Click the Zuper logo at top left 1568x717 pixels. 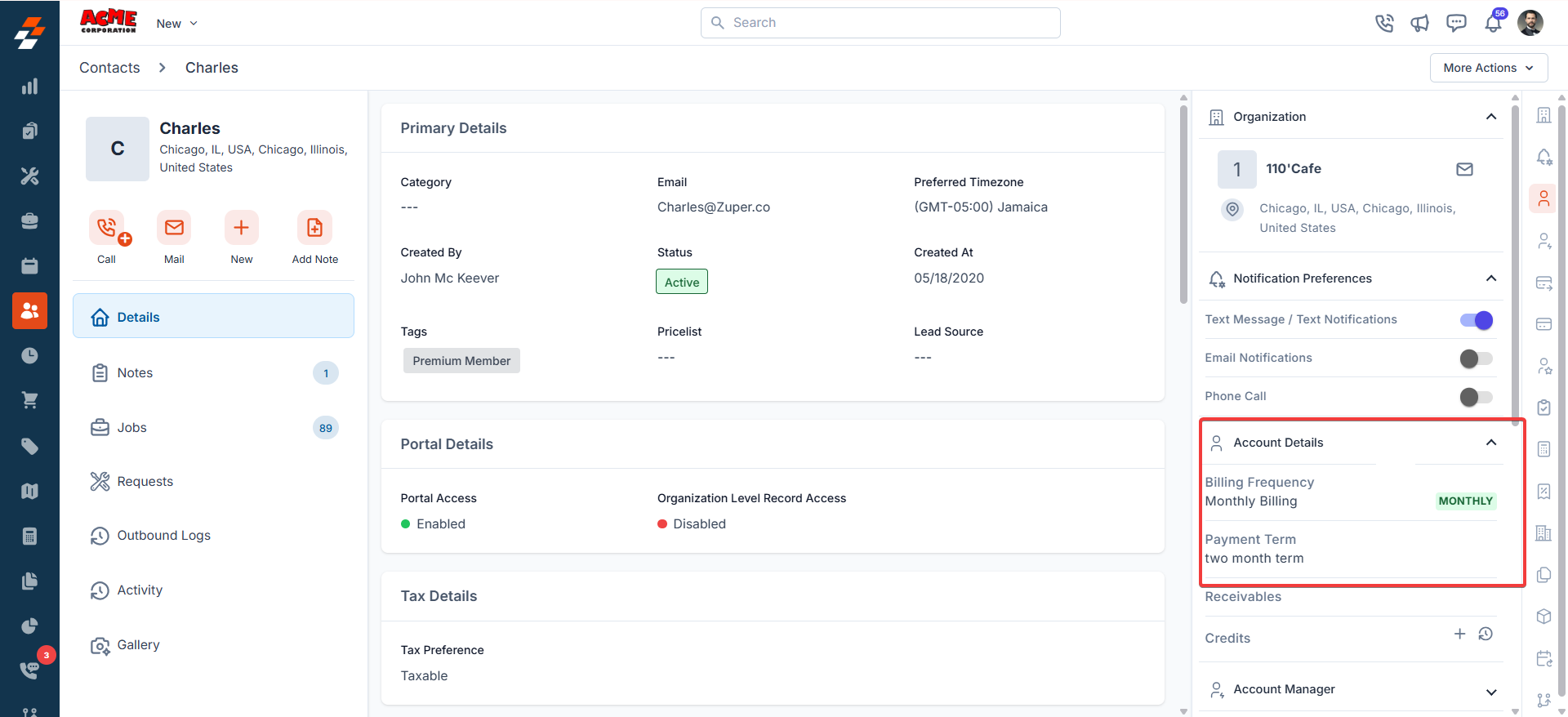click(29, 33)
